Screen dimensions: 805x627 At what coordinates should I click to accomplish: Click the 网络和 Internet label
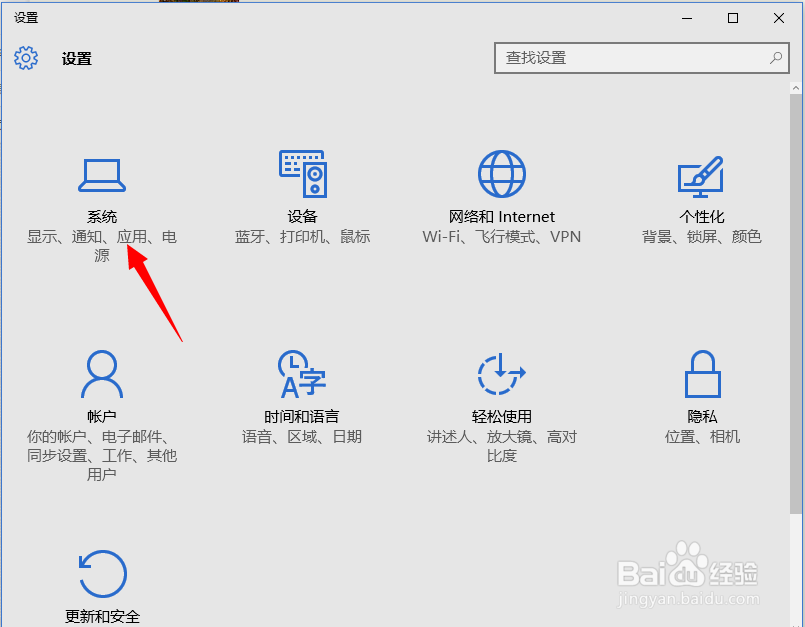coord(502,217)
